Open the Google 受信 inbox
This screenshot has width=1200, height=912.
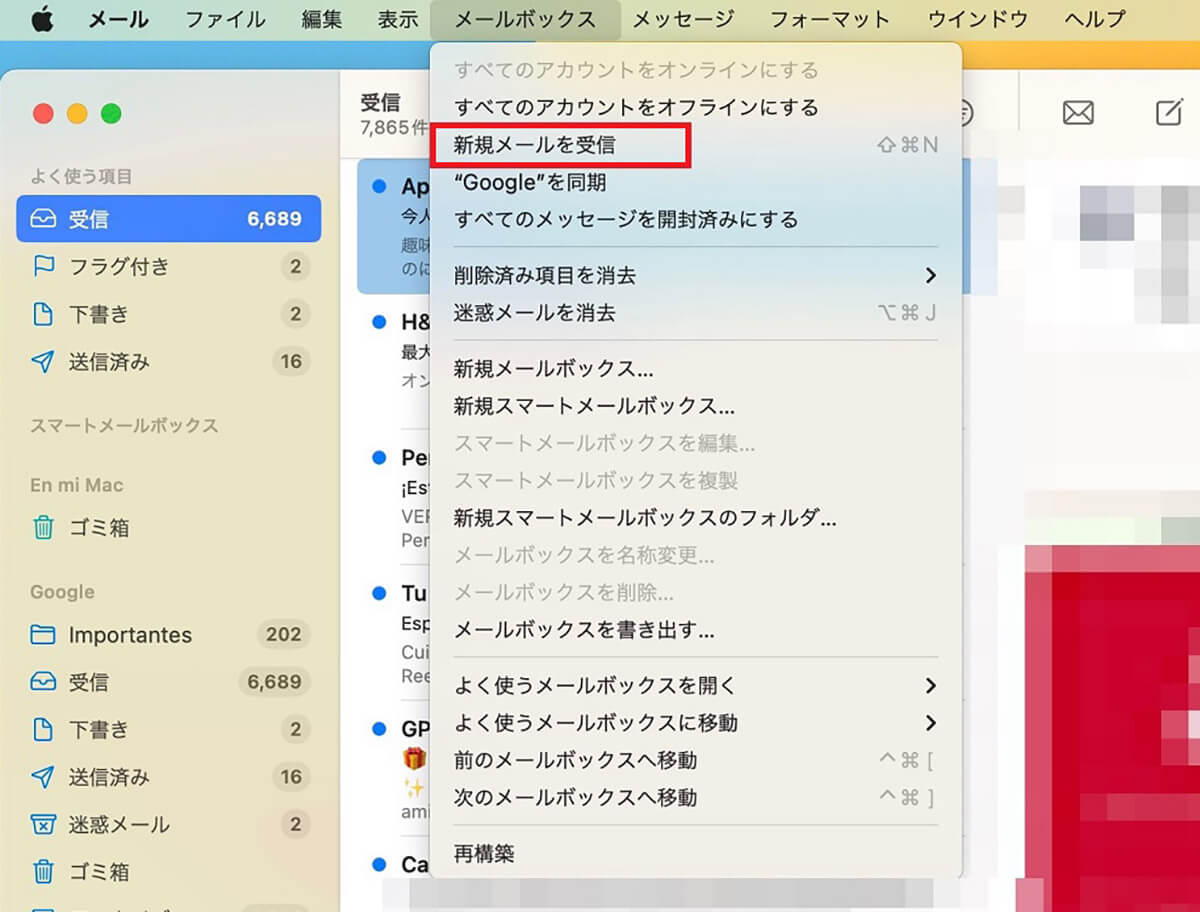[x=168, y=682]
